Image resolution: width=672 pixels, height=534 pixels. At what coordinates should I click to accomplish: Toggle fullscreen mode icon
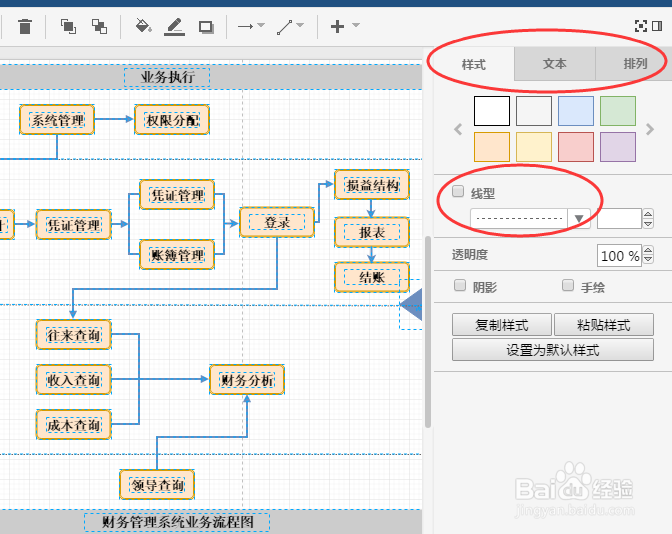[x=641, y=26]
